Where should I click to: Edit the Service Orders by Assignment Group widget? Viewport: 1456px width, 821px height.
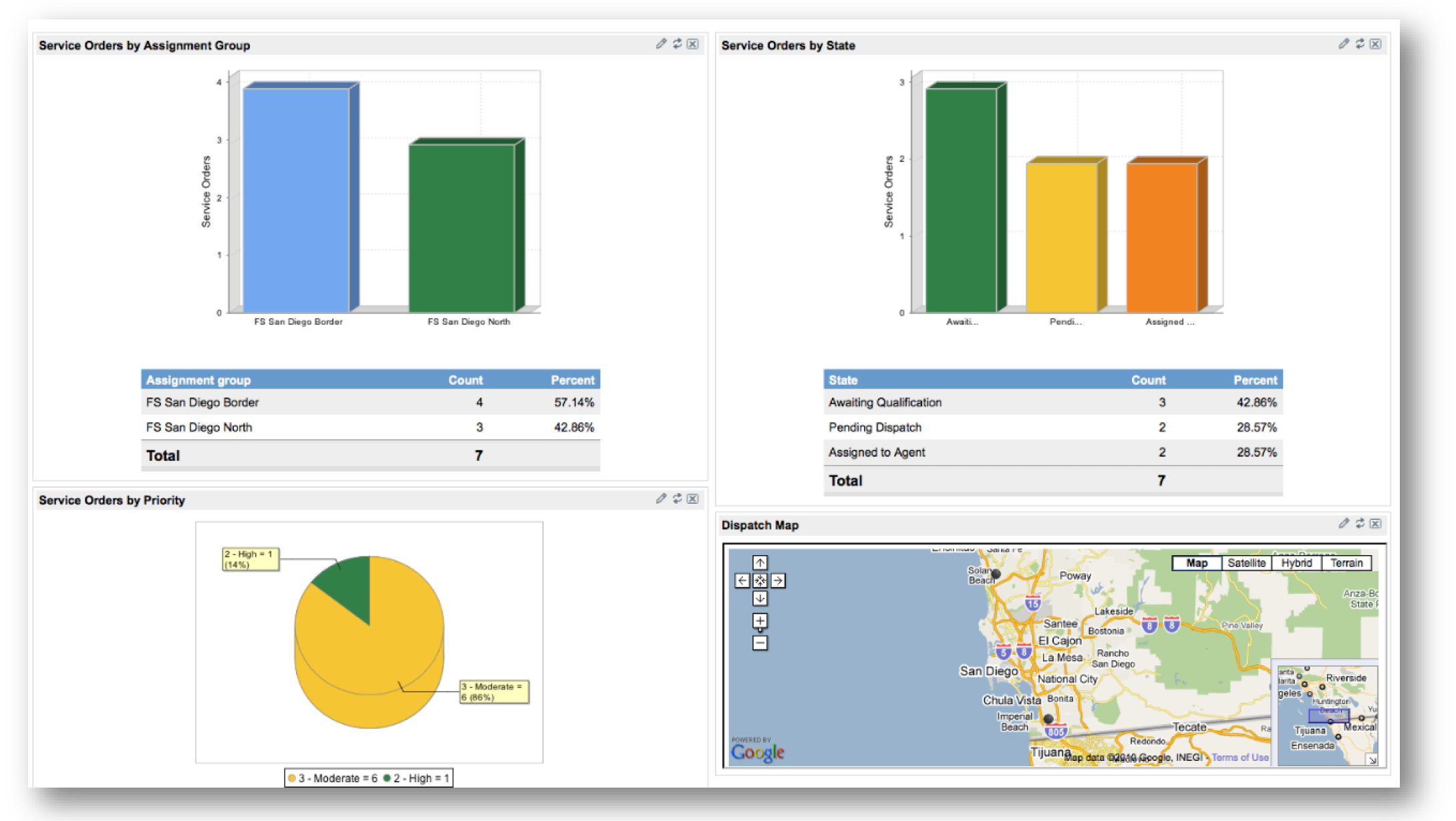point(661,44)
